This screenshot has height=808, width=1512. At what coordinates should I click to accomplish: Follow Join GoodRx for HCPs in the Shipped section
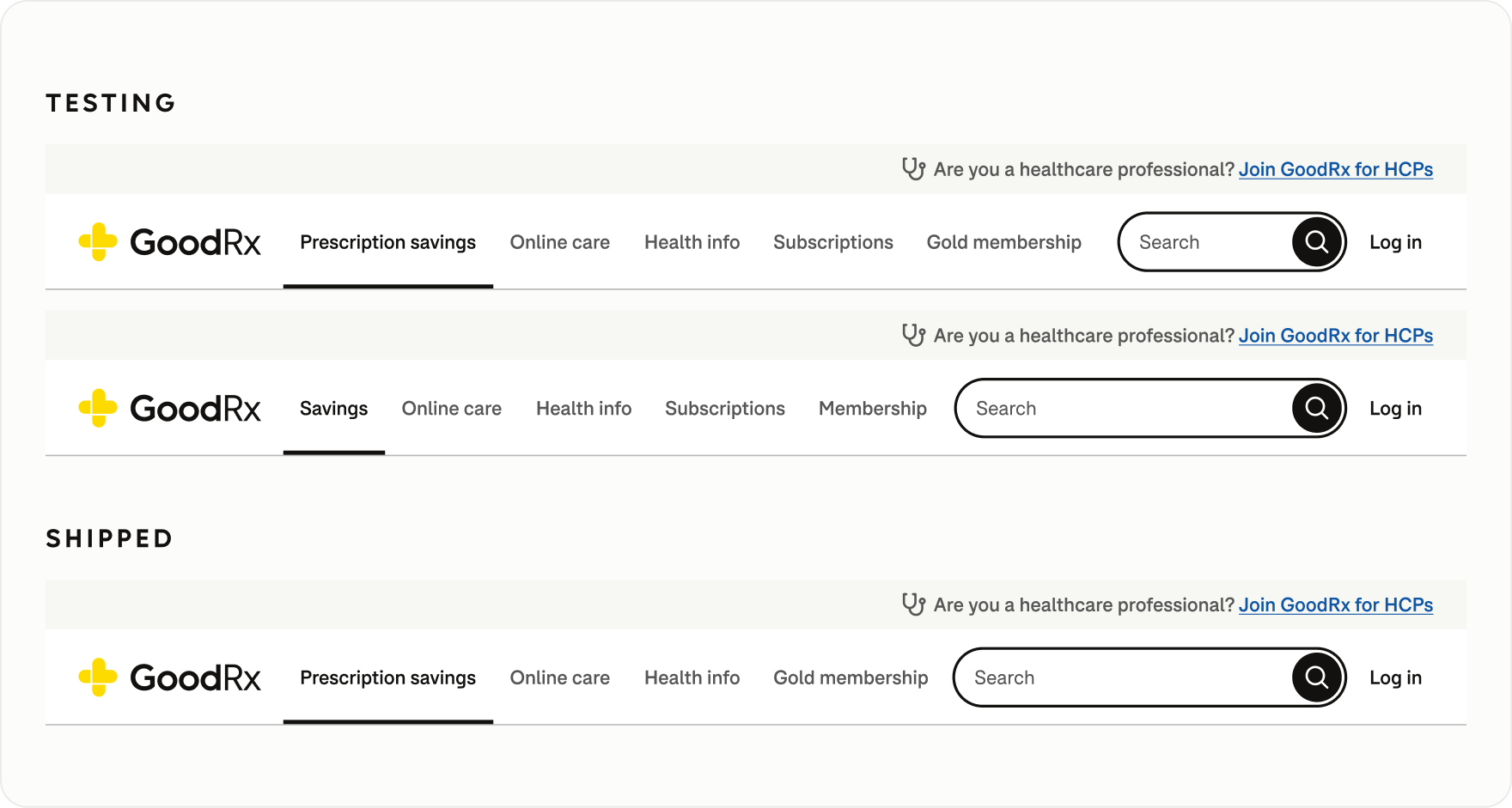tap(1336, 604)
